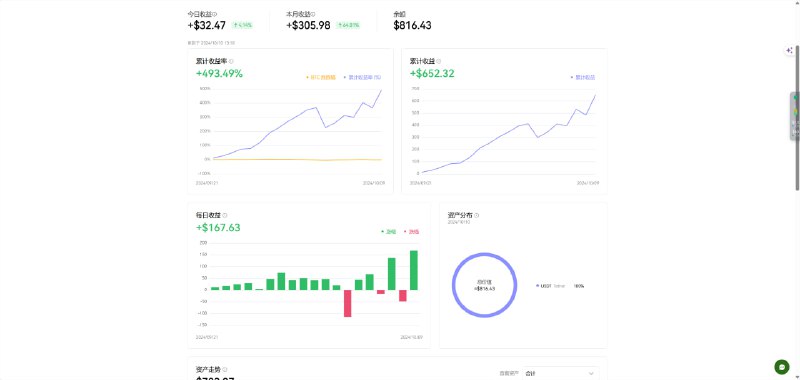
Task: Click the purple donut ring in 资产分布
Action: (484, 255)
